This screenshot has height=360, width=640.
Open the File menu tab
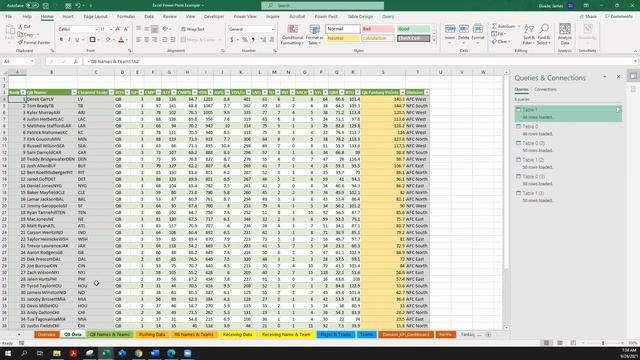(9, 17)
